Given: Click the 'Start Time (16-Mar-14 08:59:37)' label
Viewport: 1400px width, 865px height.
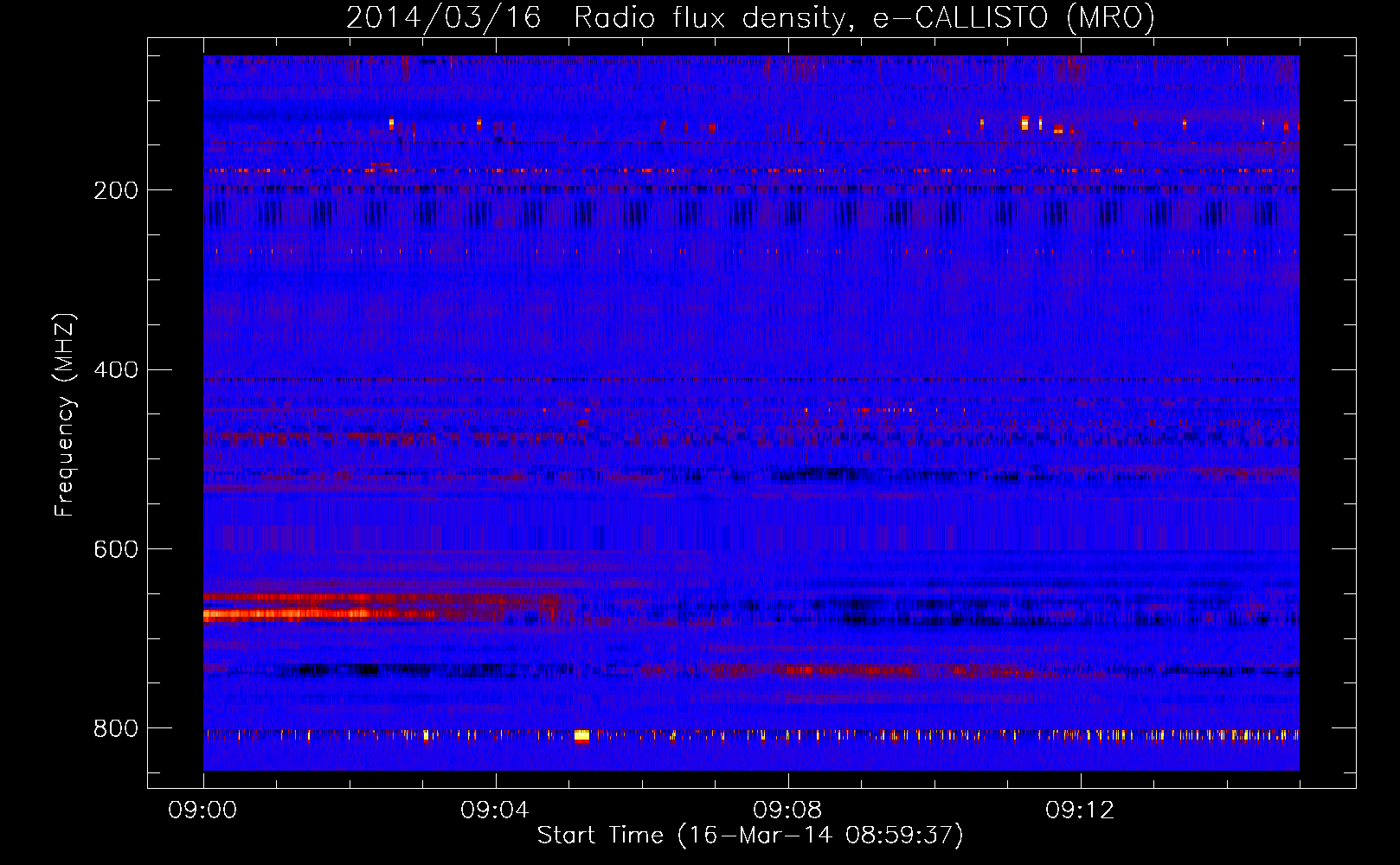Looking at the screenshot, I should (x=750, y=836).
